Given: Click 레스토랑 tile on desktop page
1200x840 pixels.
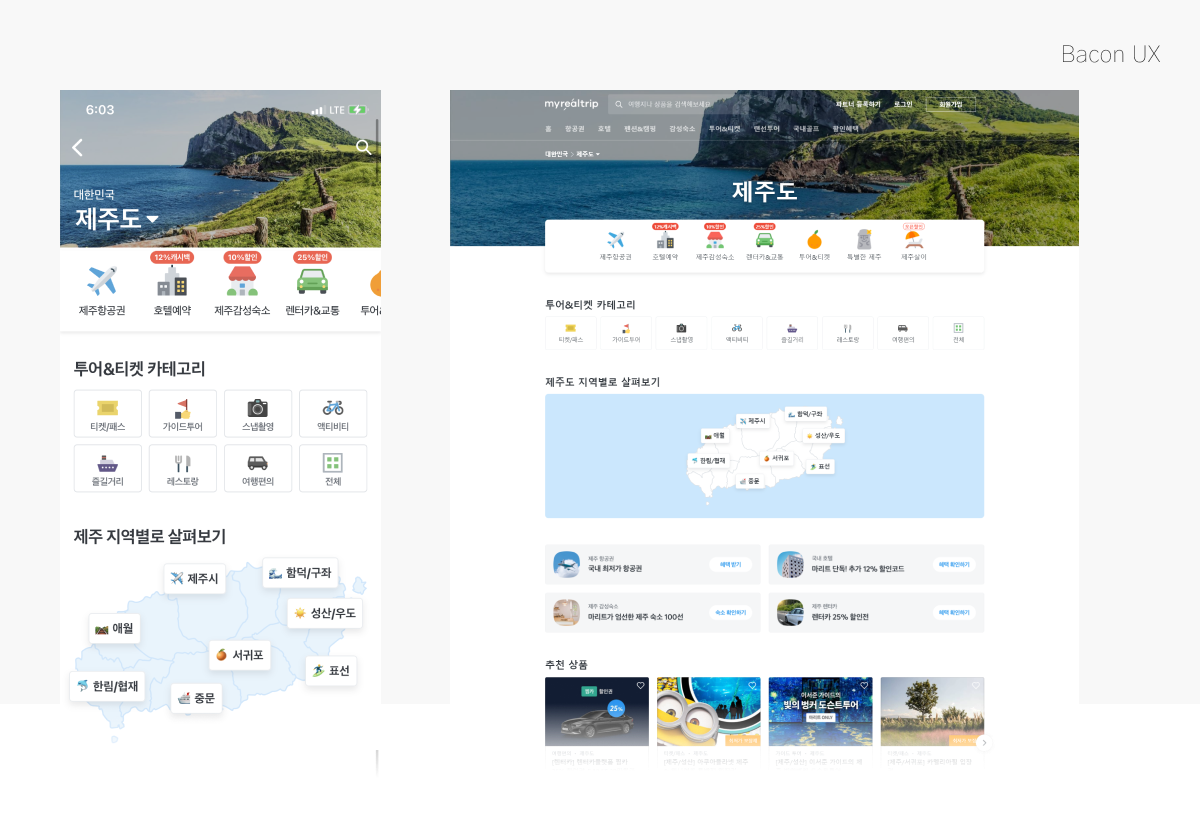Looking at the screenshot, I should (x=847, y=333).
